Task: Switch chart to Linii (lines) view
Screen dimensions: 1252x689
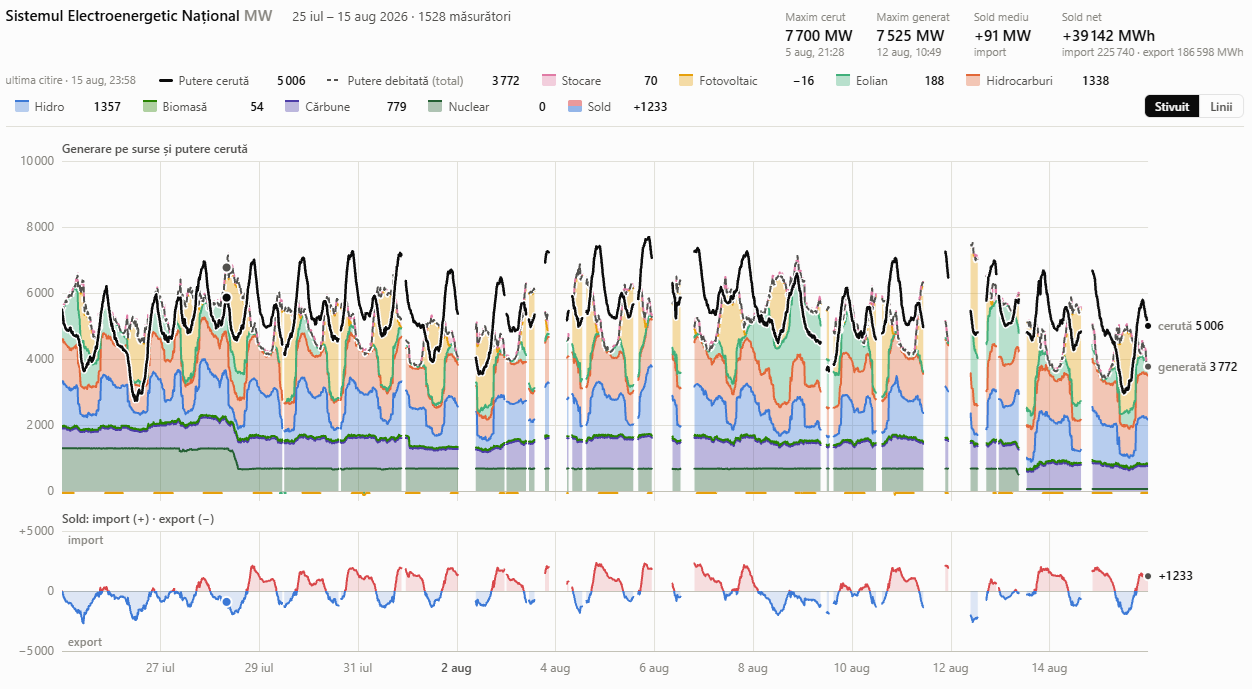Action: click(x=1221, y=107)
